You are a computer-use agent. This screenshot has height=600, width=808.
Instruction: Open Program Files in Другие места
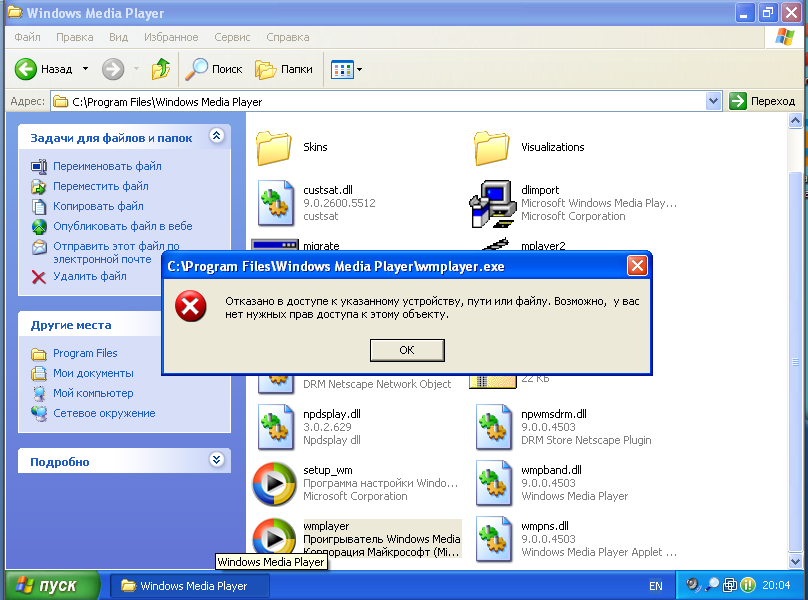pyautogui.click(x=85, y=353)
